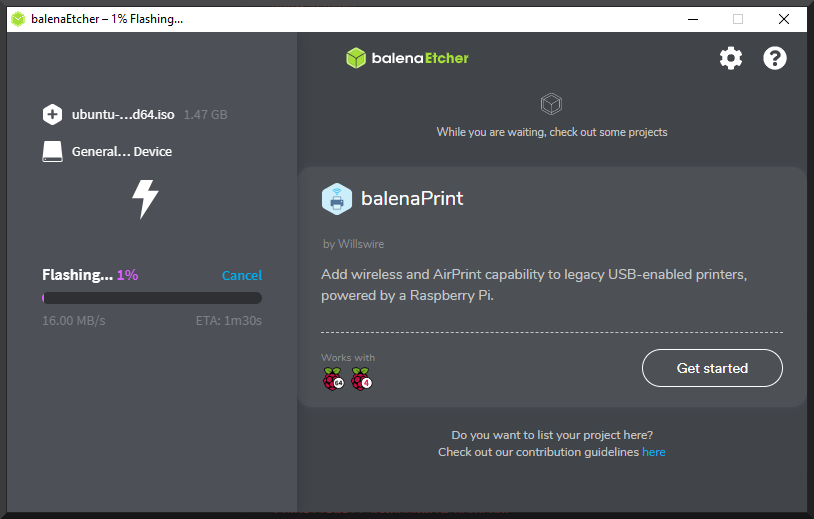Click the plus image icon beside ubuntu iso
This screenshot has width=814, height=519.
click(52, 115)
